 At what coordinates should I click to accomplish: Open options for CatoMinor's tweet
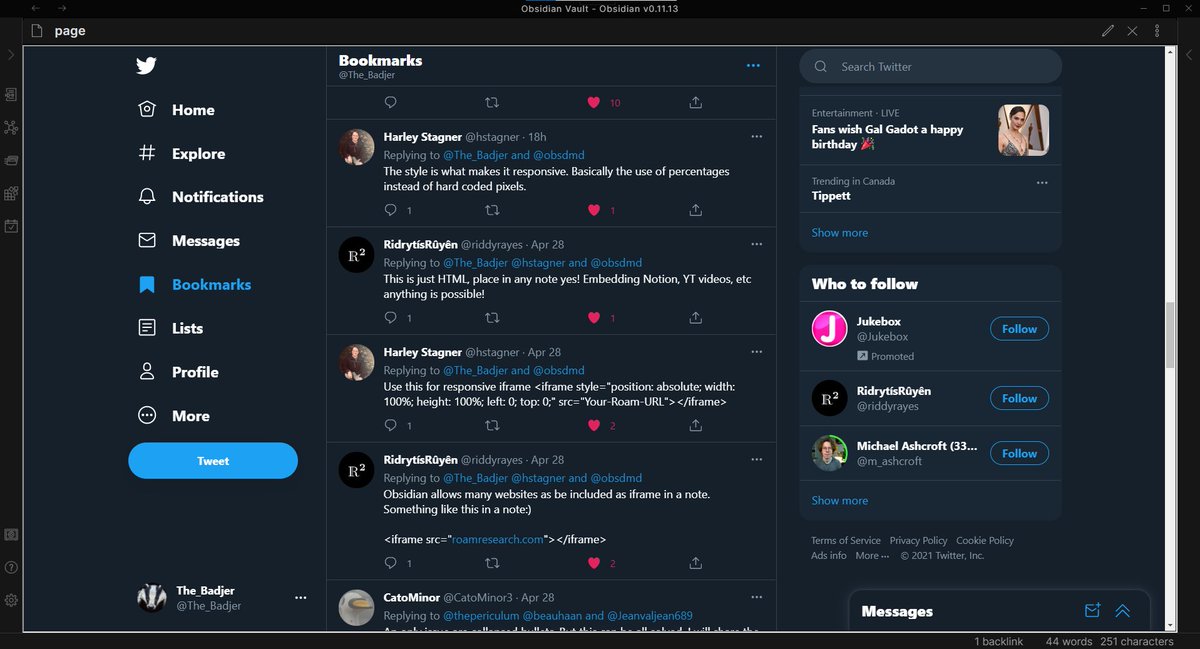tap(756, 598)
